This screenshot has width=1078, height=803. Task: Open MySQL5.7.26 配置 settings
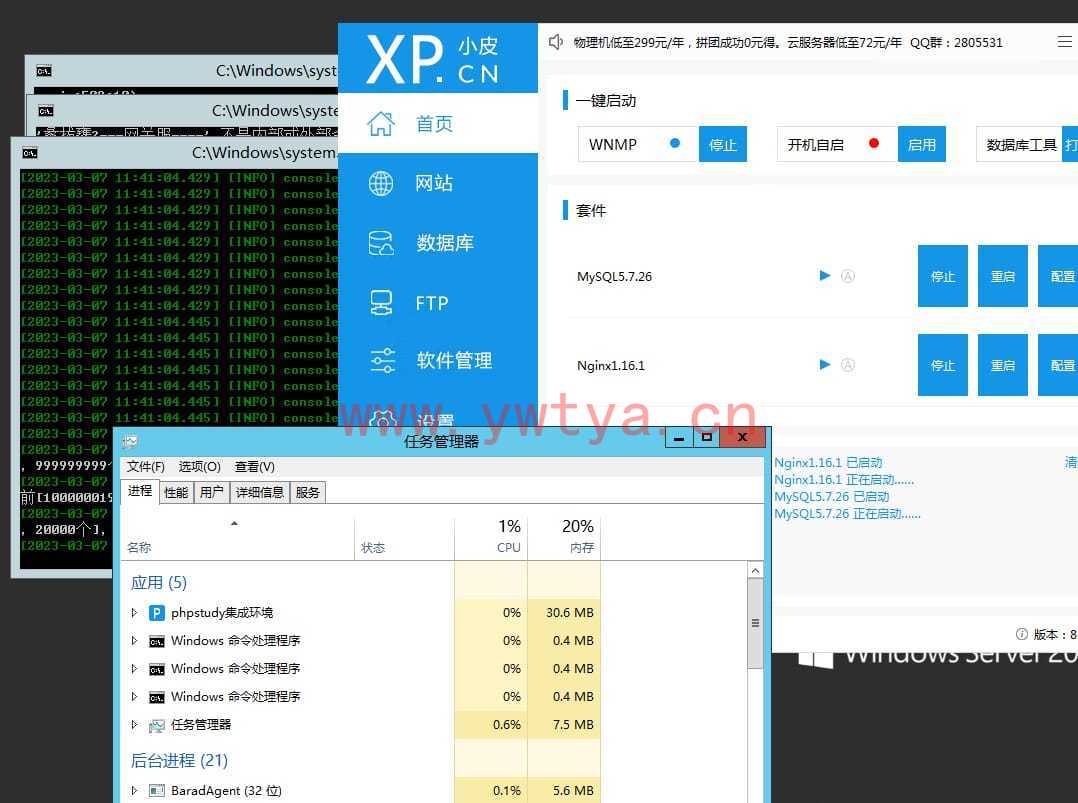pos(1059,276)
